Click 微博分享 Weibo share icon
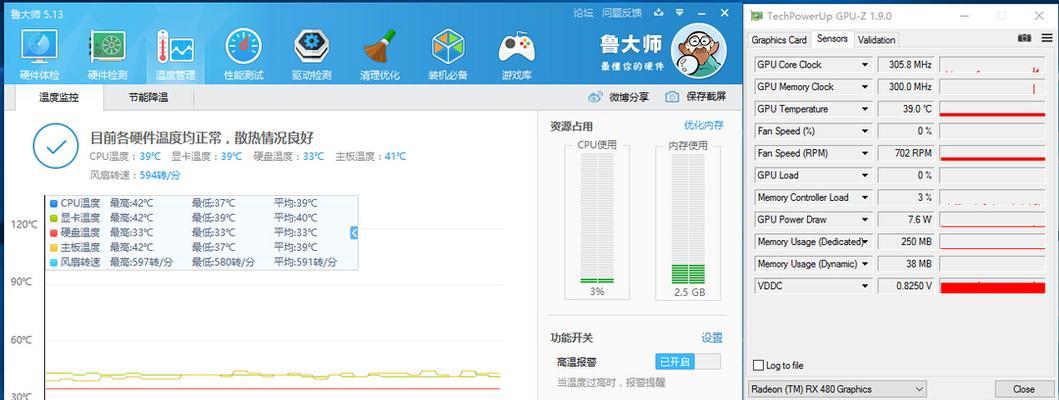This screenshot has height=400, width=1059. coord(595,97)
